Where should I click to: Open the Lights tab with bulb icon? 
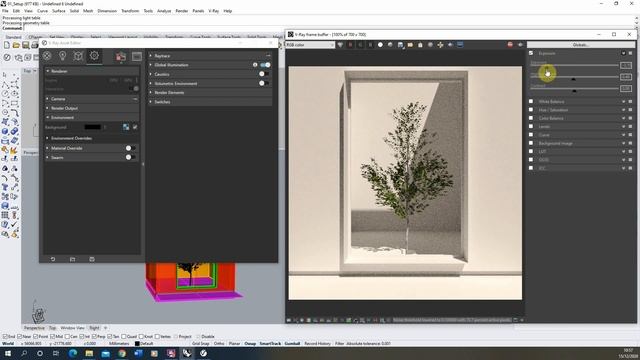pyautogui.click(x=62, y=56)
